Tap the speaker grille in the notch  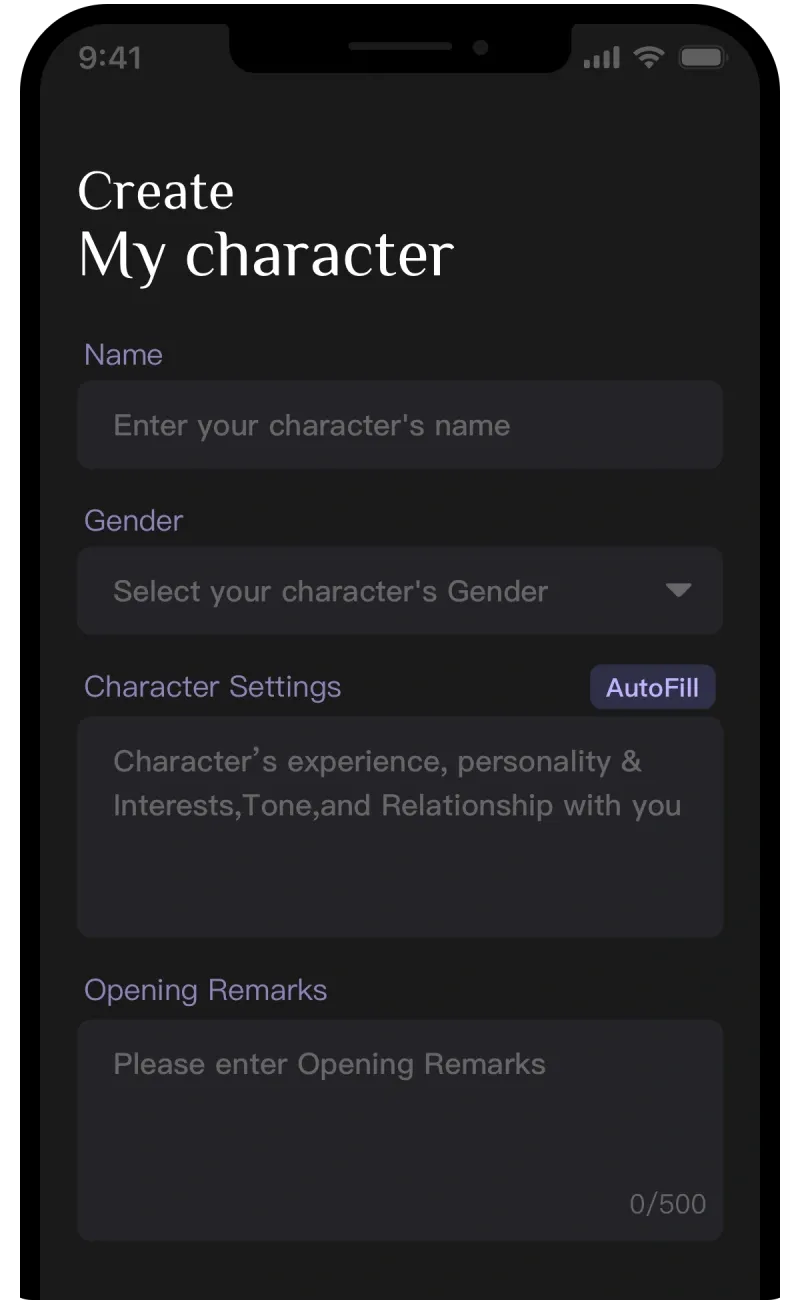pyautogui.click(x=400, y=47)
